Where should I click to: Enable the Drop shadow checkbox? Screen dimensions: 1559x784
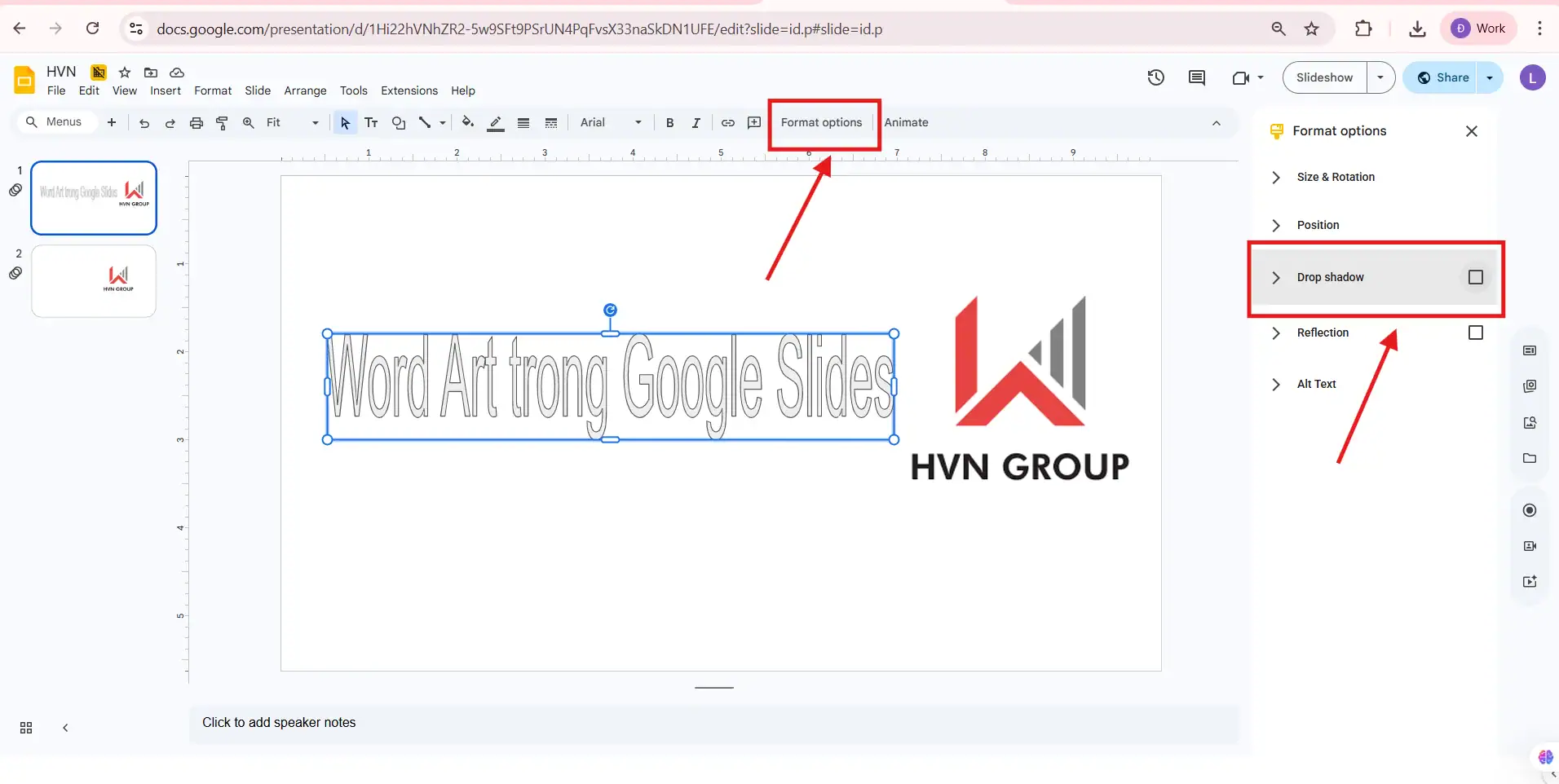point(1475,277)
